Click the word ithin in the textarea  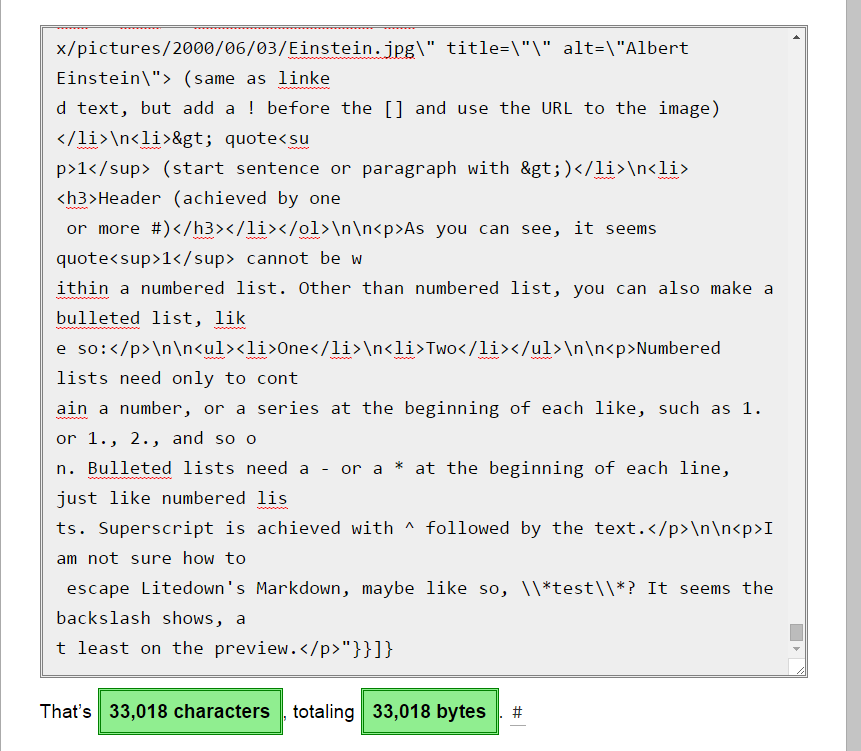point(82,288)
